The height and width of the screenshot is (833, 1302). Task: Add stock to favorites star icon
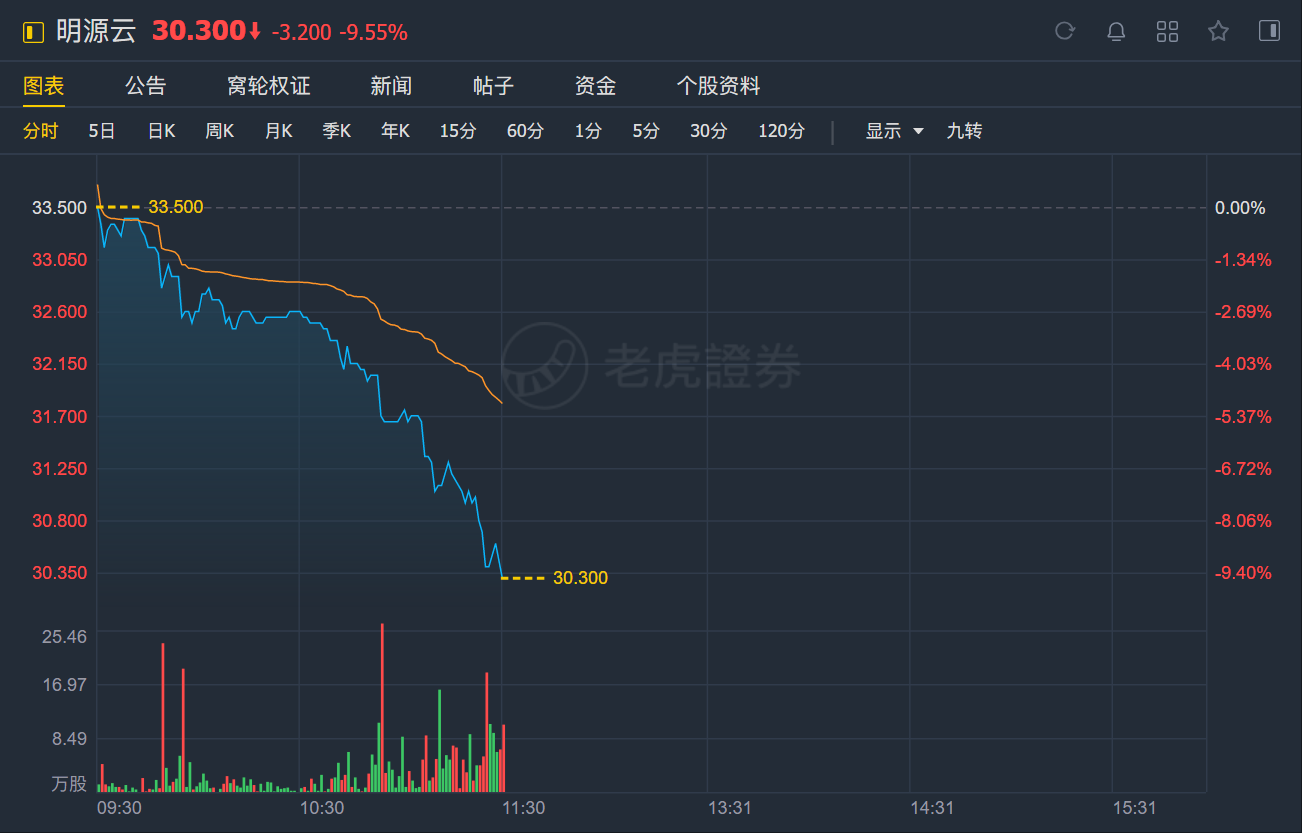point(1218,31)
